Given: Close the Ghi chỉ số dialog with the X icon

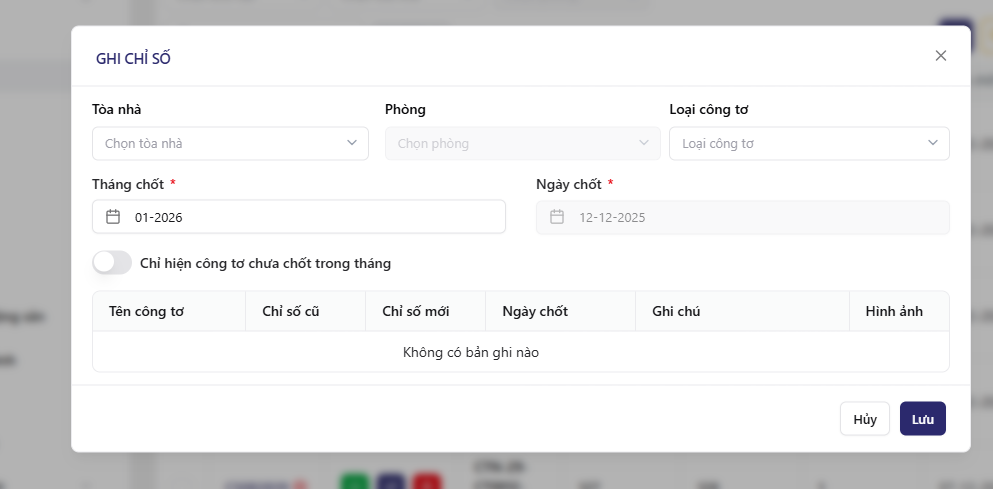Looking at the screenshot, I should tap(940, 56).
